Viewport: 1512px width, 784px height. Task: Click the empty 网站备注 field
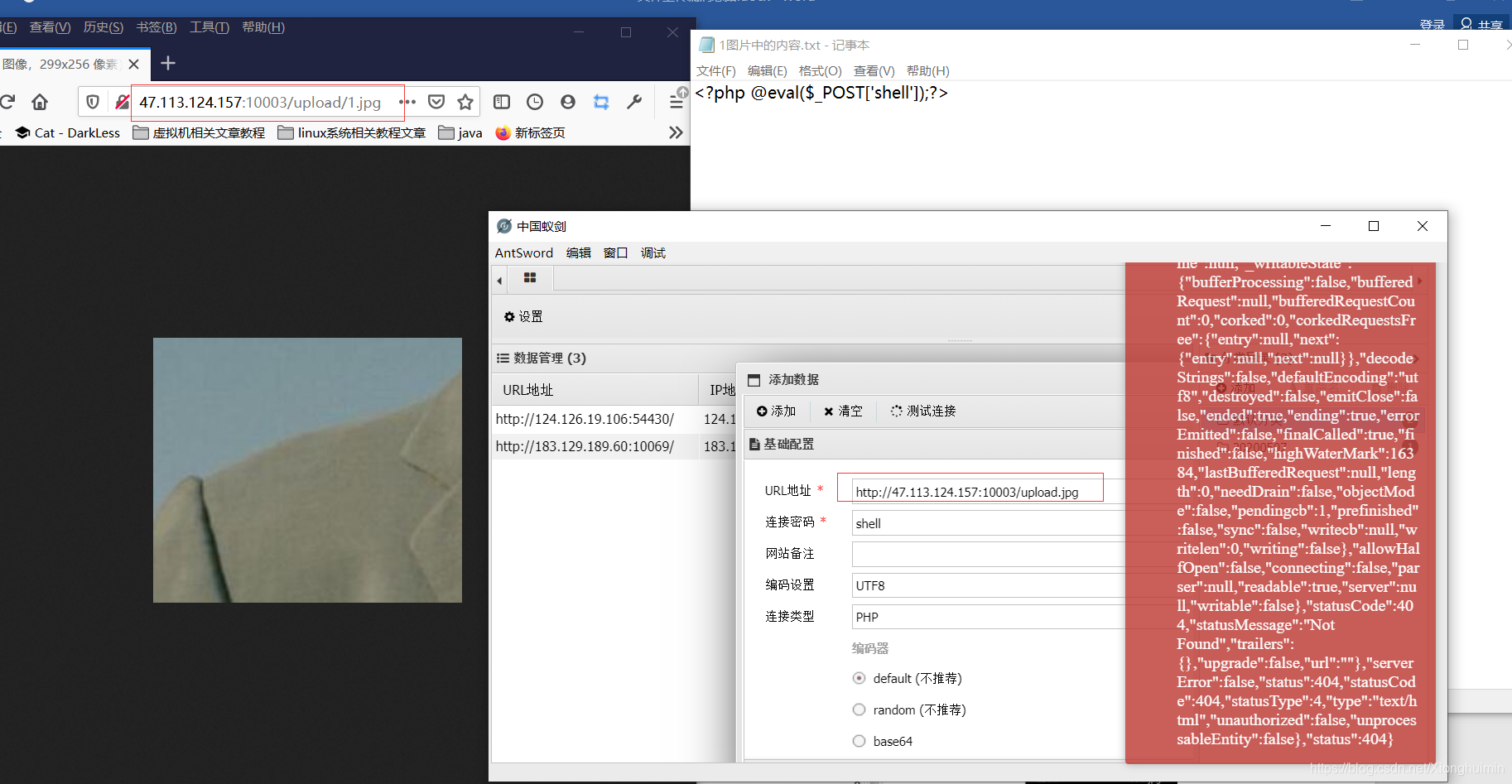pyautogui.click(x=989, y=554)
